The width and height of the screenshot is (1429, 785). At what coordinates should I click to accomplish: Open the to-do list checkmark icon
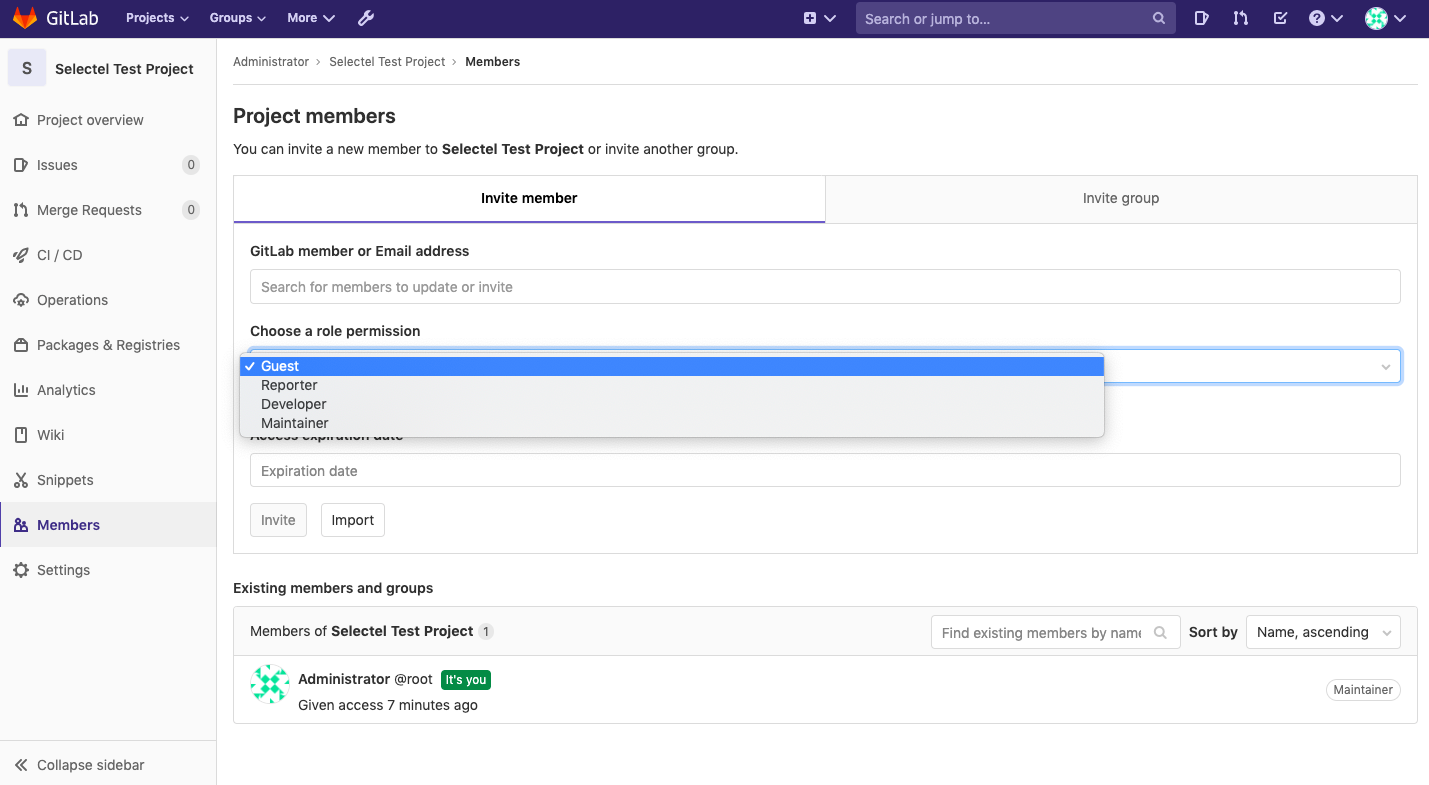(1280, 18)
